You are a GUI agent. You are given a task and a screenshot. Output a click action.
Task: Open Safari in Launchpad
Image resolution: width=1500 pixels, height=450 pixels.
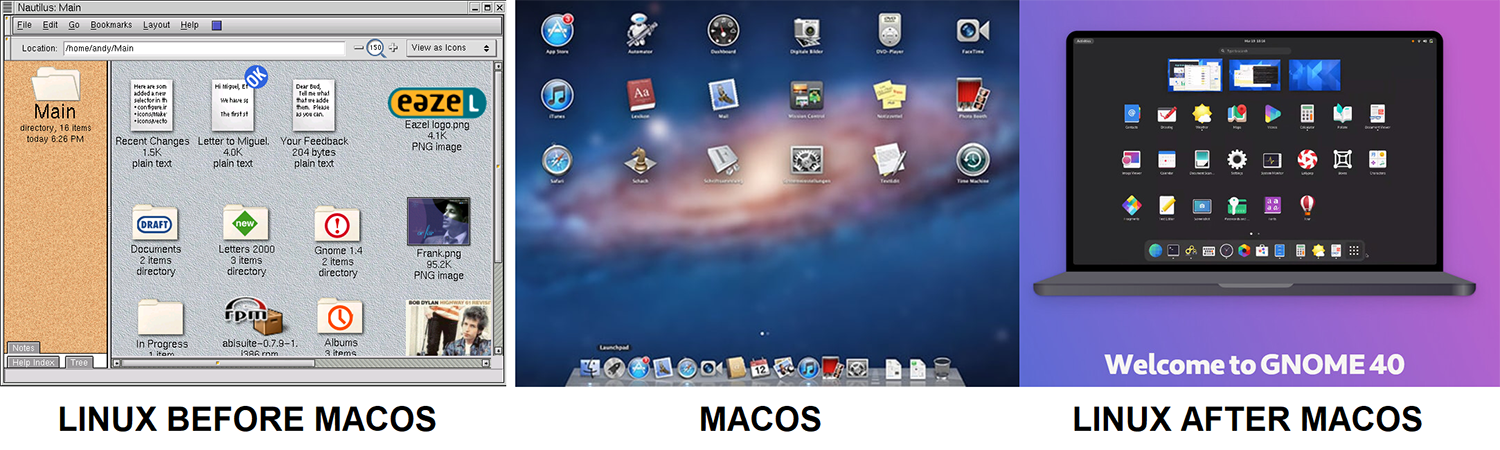557,160
